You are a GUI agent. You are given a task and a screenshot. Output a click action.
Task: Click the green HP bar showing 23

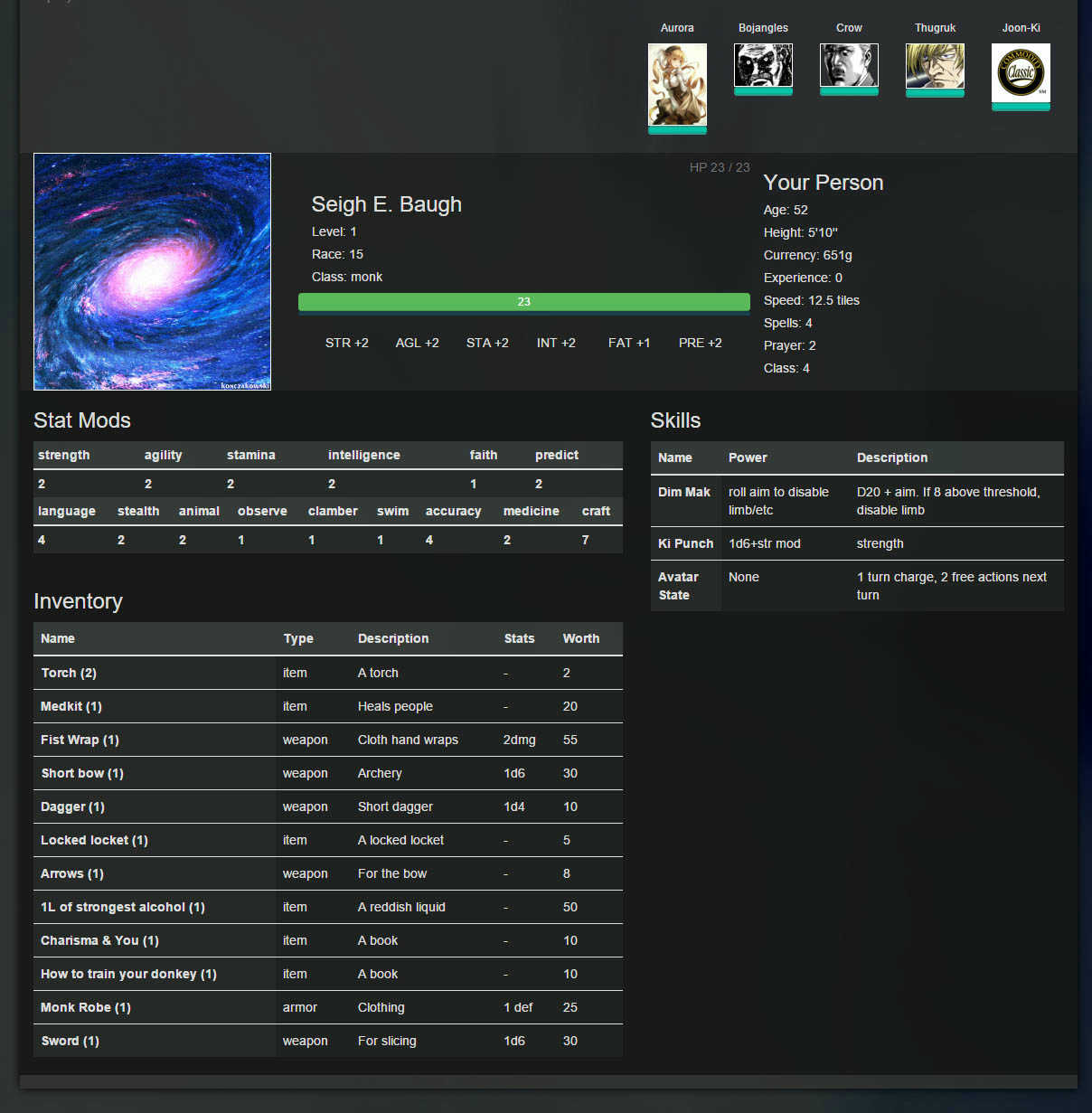pyautogui.click(x=523, y=302)
